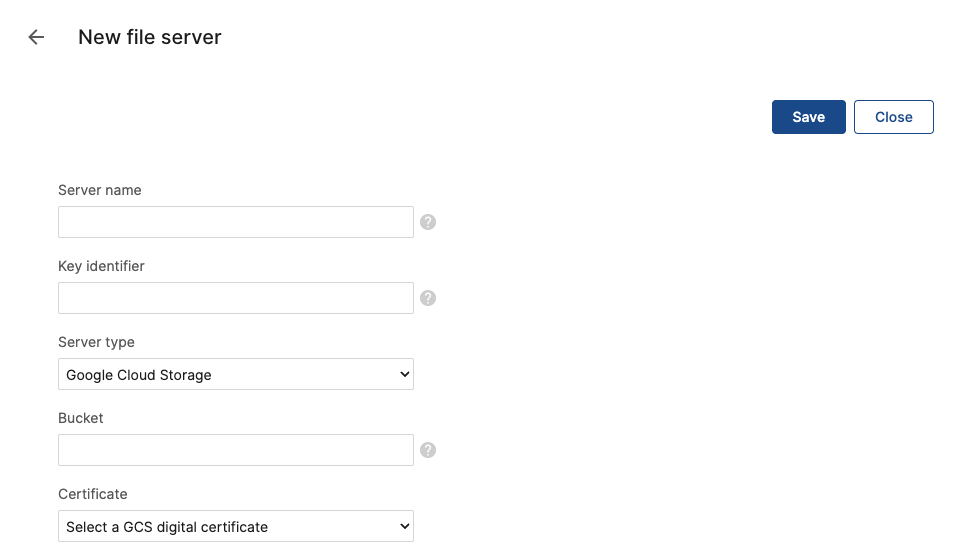The width and height of the screenshot is (966, 553).
Task: Expand the Server type chevron arrow
Action: pos(405,374)
